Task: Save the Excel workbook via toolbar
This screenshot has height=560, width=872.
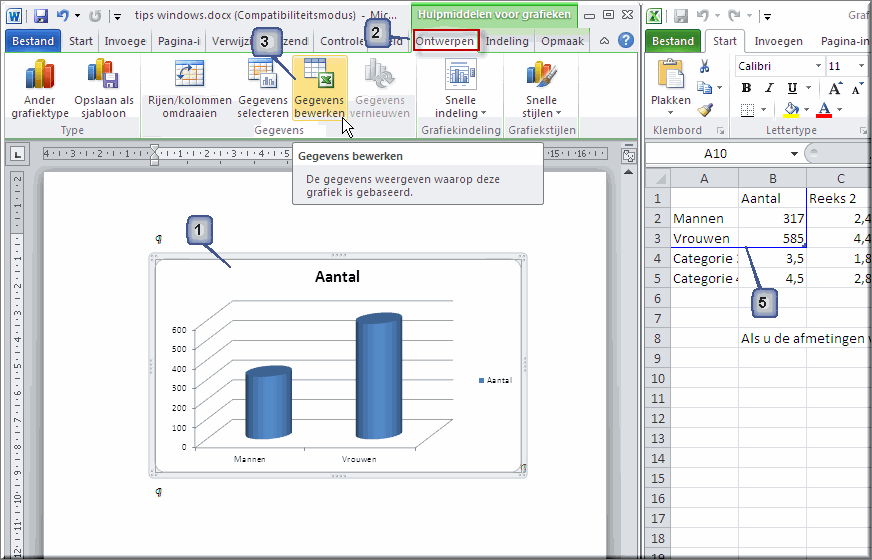Action: pyautogui.click(x=681, y=16)
